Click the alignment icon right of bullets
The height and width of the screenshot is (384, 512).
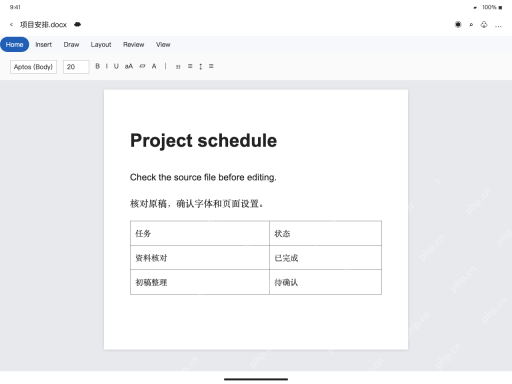coord(190,66)
